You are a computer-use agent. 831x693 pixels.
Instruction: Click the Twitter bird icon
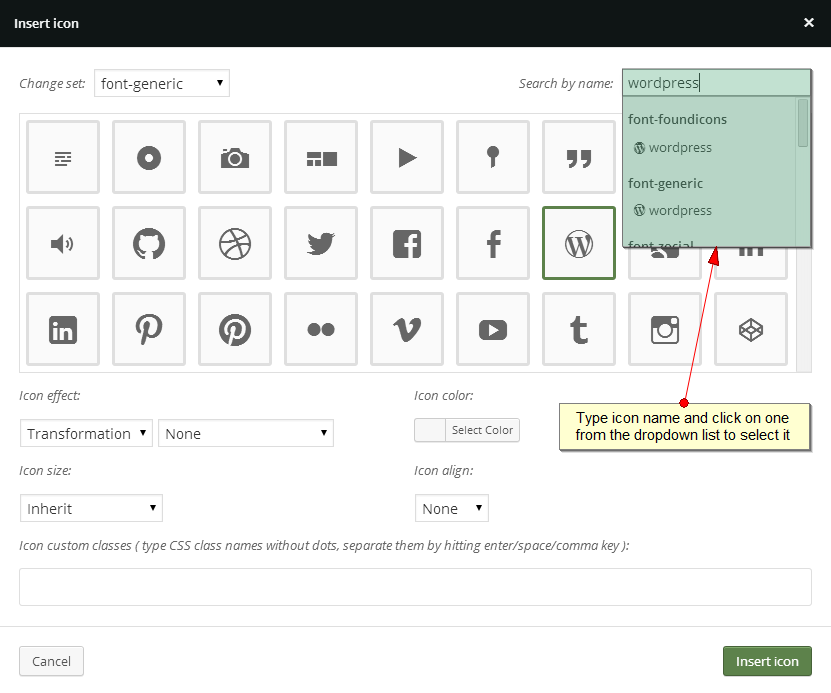point(320,243)
